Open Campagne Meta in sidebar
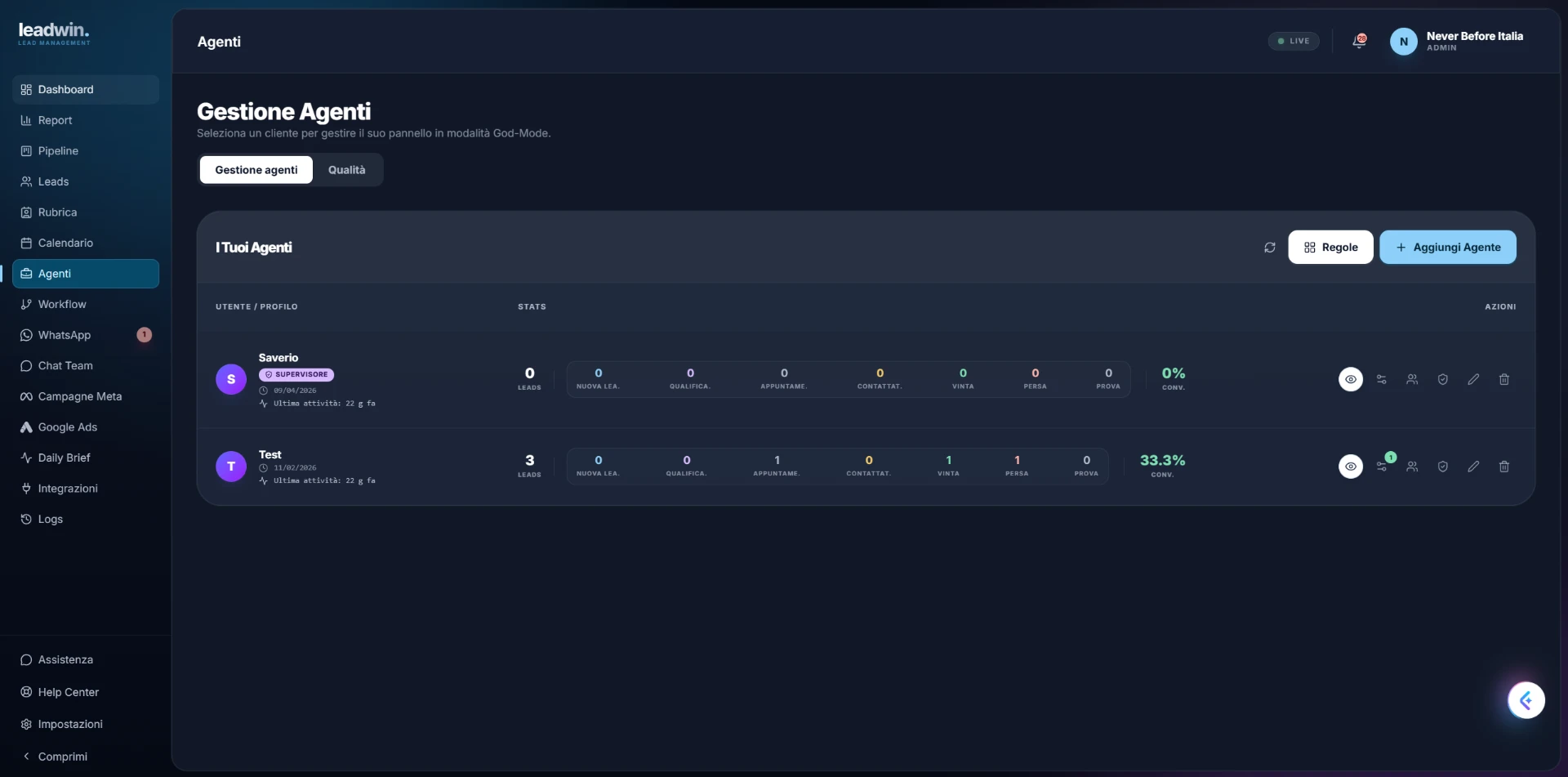 coord(86,396)
